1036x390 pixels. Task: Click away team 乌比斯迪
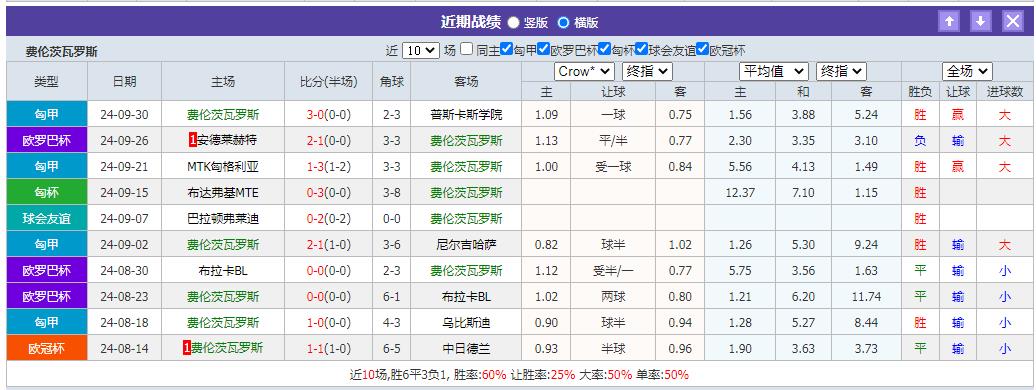(x=466, y=323)
